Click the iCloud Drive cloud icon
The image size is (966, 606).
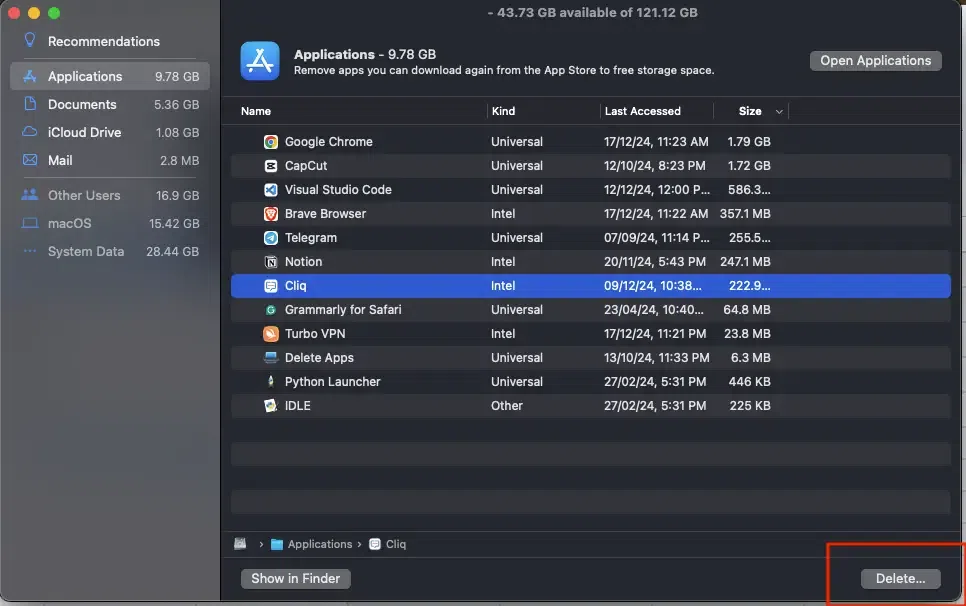pos(30,132)
